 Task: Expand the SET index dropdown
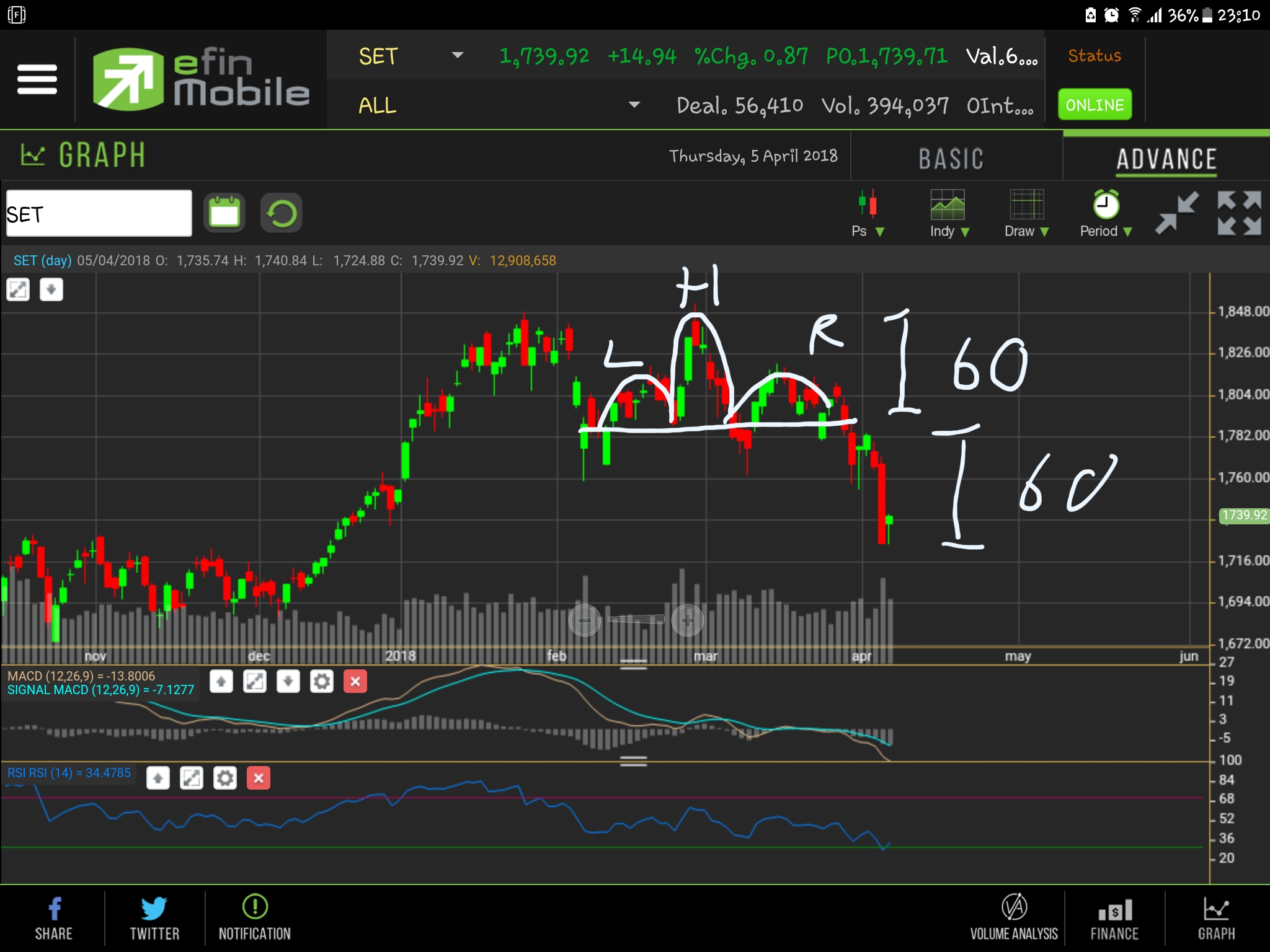point(458,56)
